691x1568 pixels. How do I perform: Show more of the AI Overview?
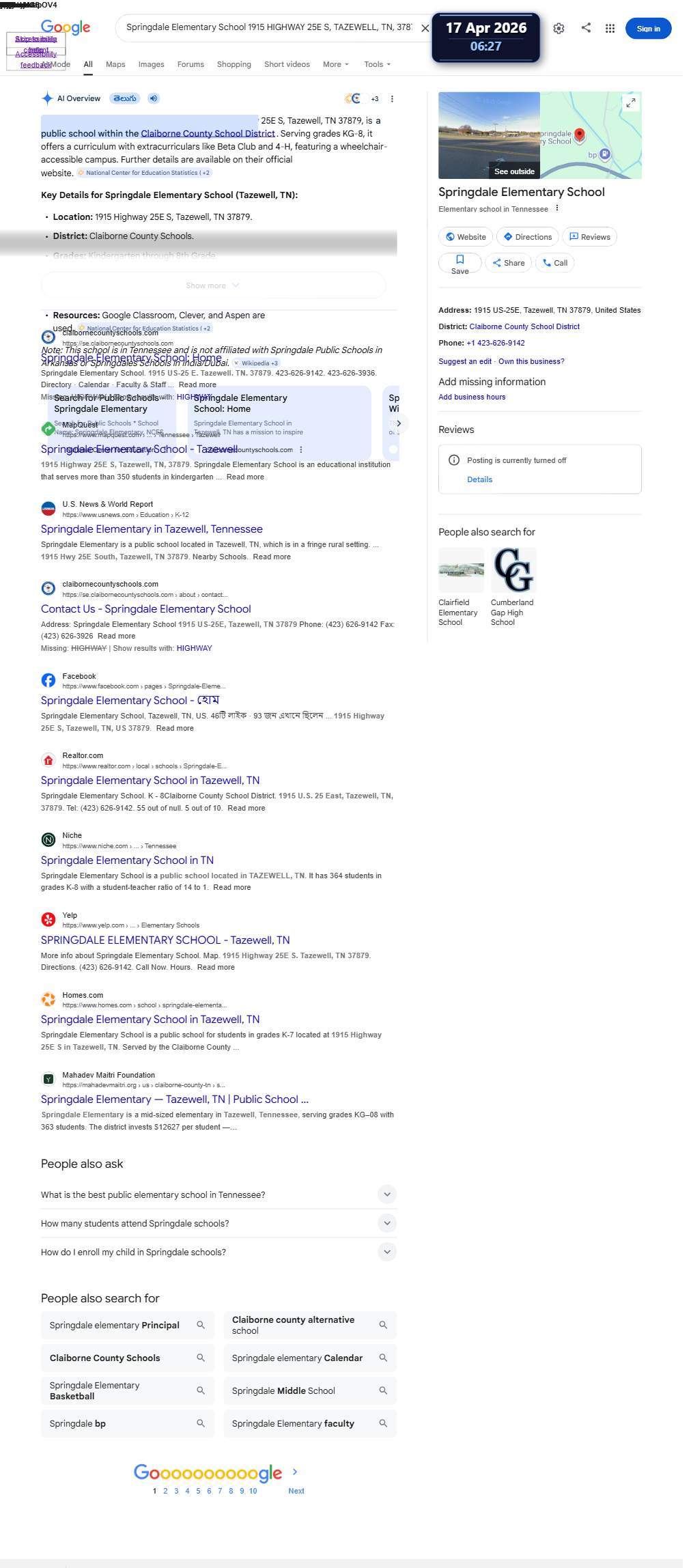pos(213,285)
